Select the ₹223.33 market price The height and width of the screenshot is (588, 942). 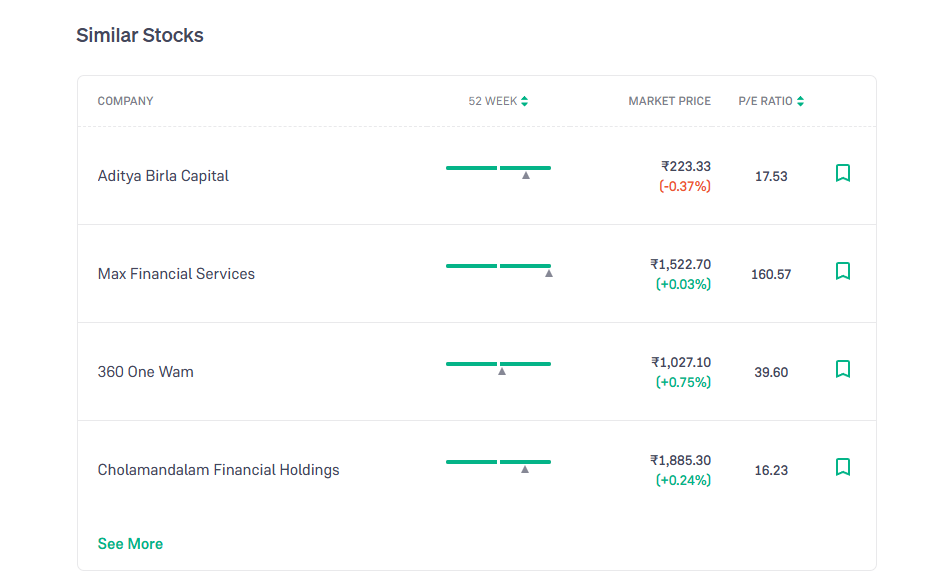click(685, 166)
